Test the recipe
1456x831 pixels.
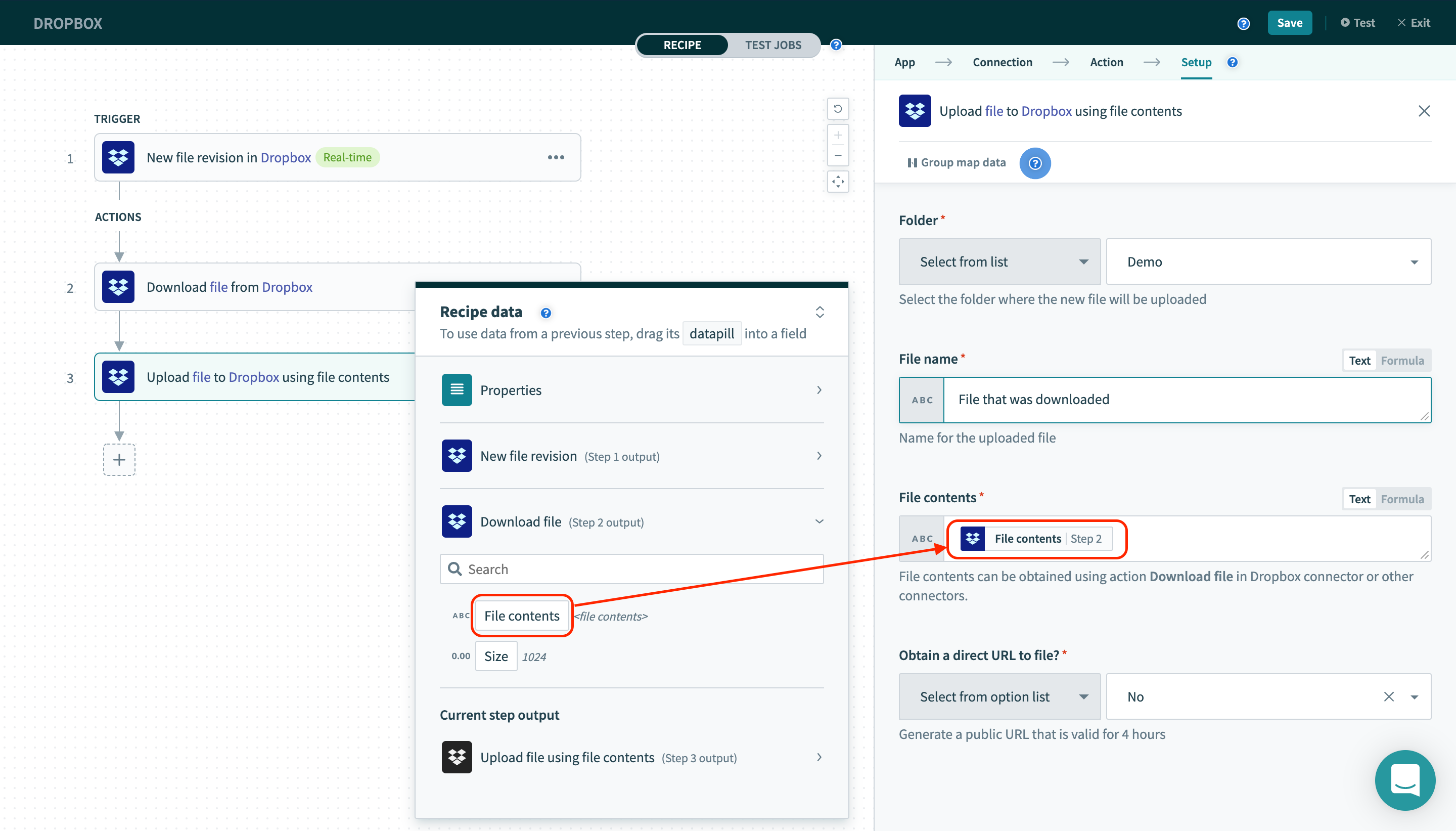pos(1358,22)
